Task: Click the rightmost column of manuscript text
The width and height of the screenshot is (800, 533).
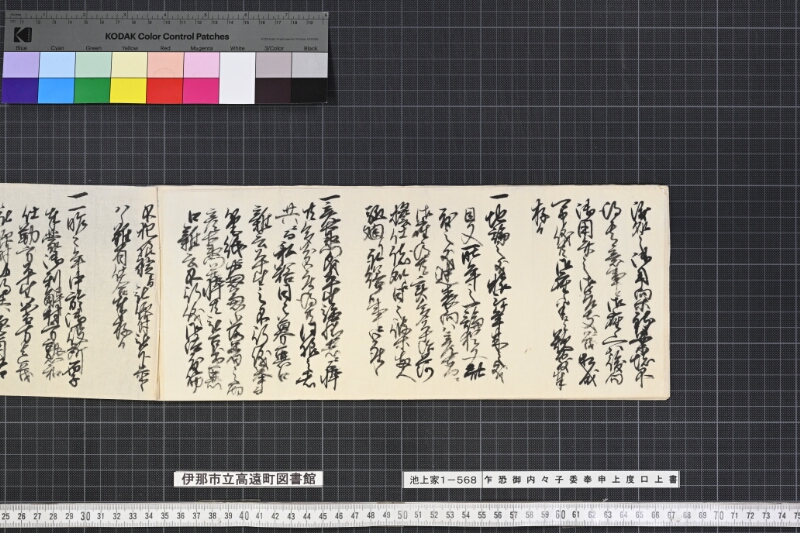Action: (x=641, y=293)
